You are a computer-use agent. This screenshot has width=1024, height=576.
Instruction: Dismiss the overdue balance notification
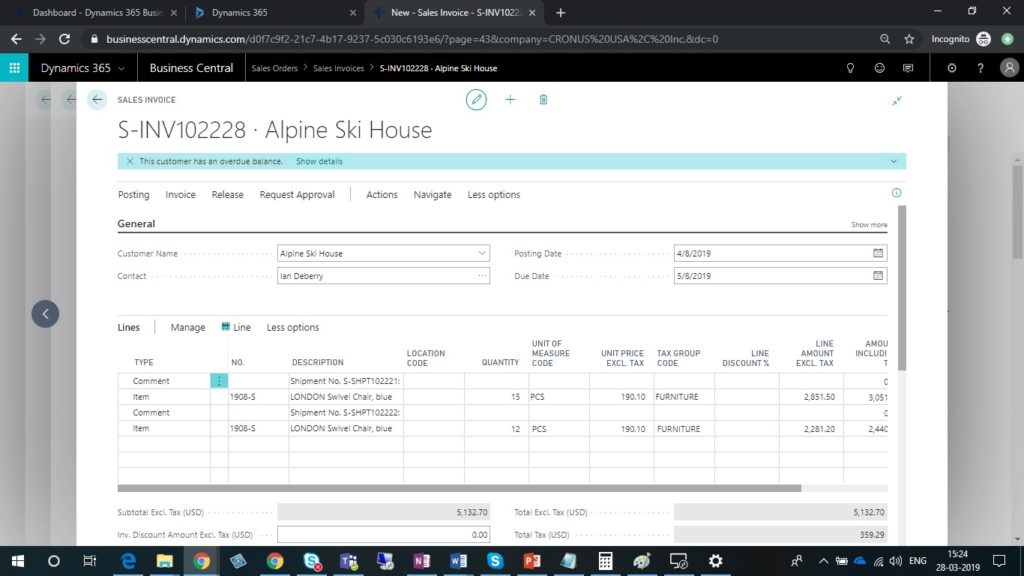pyautogui.click(x=129, y=161)
